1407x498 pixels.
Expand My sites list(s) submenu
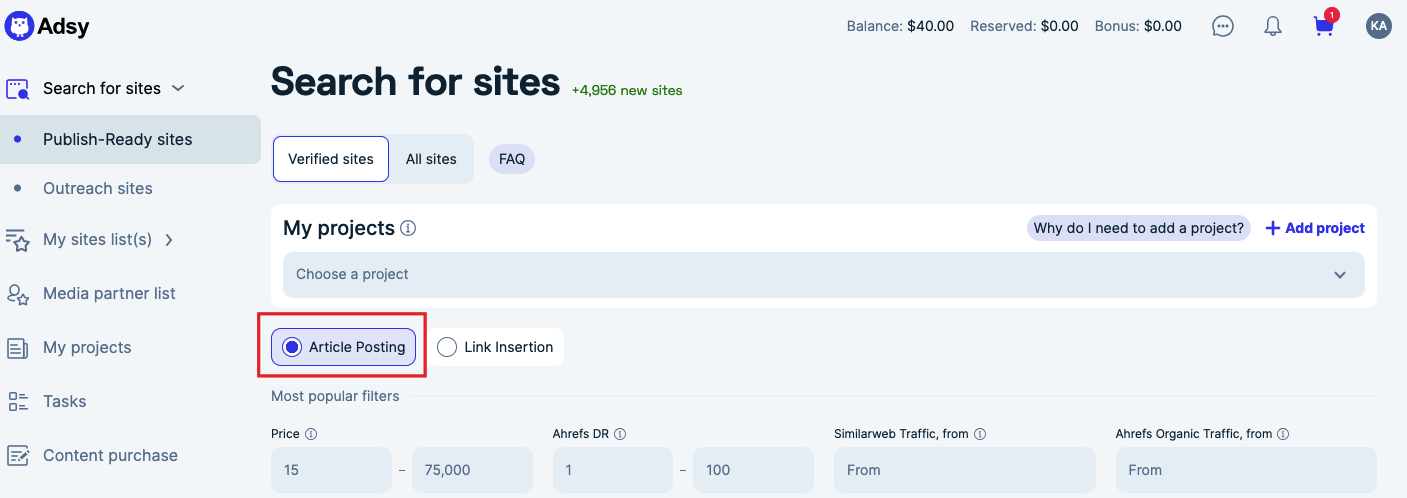click(169, 240)
